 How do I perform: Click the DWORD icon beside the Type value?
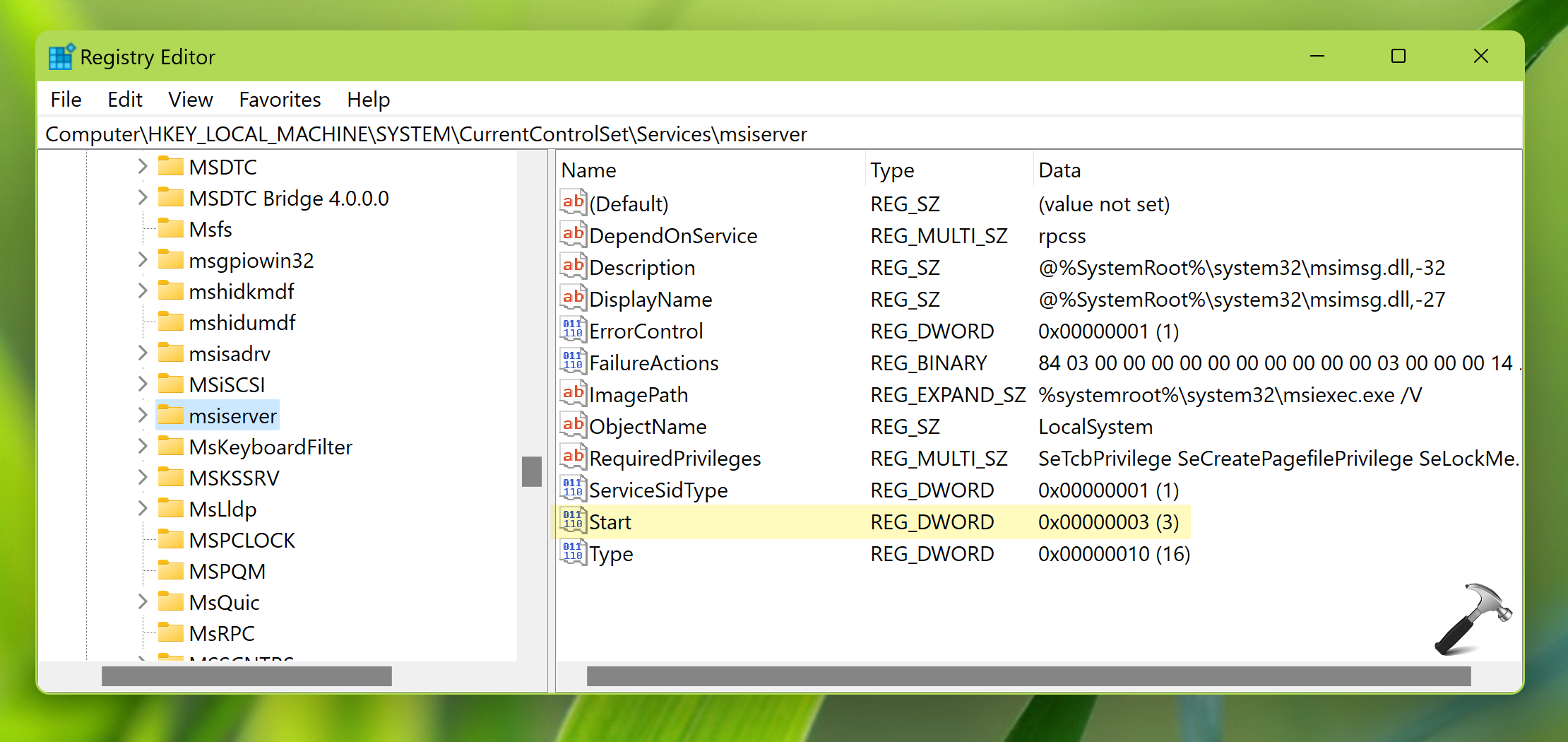(573, 553)
